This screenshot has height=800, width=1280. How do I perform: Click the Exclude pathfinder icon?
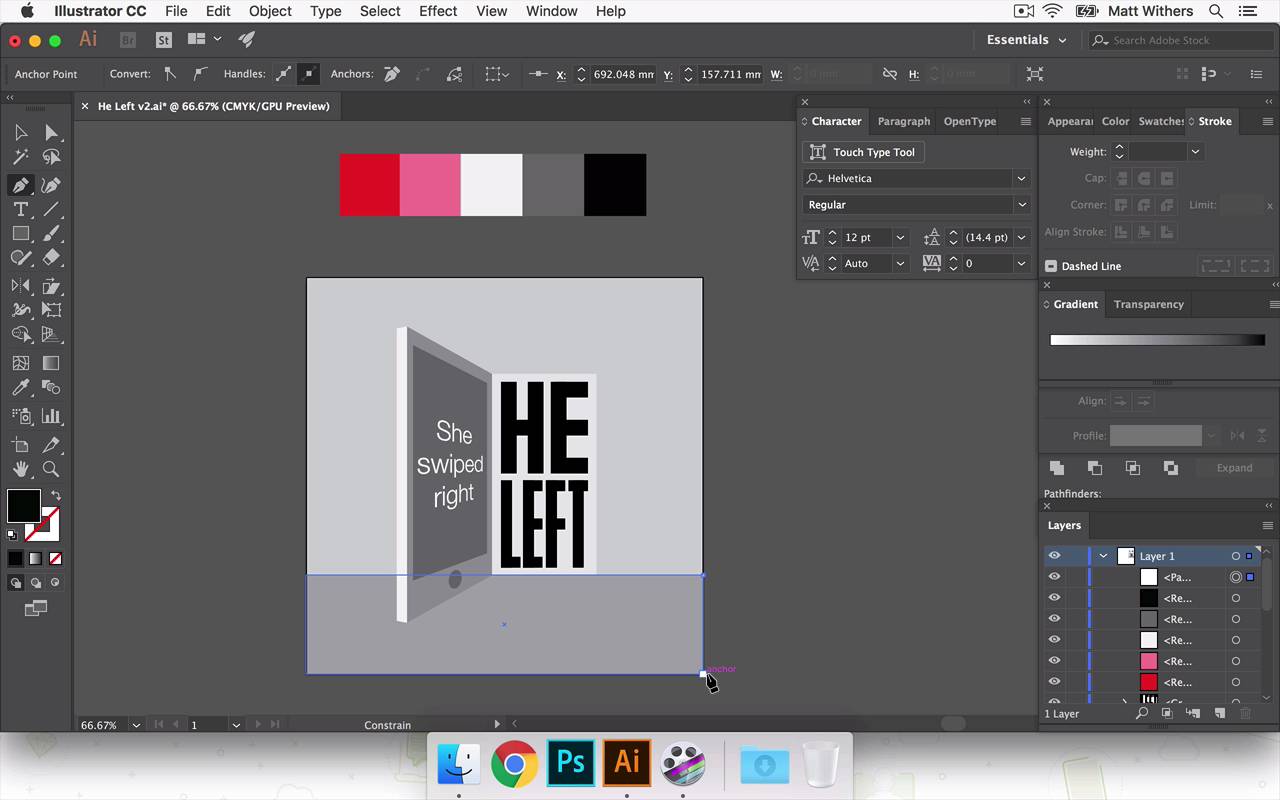click(1171, 468)
